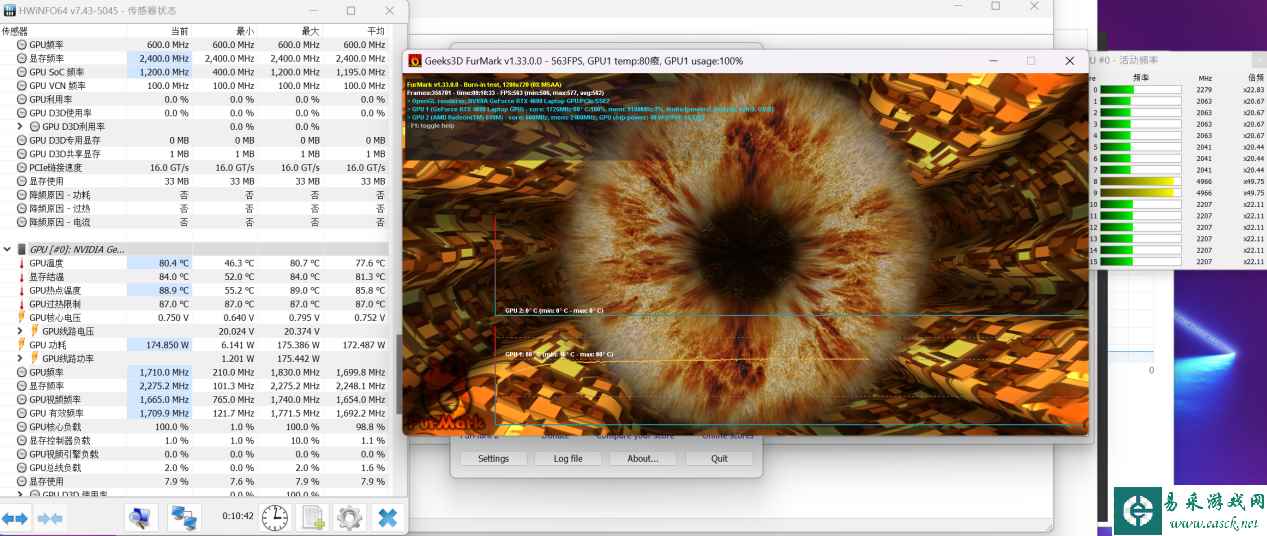The height and width of the screenshot is (536, 1267).
Task: Click thermometer icon beside GPU热点温度
Action: (21, 290)
